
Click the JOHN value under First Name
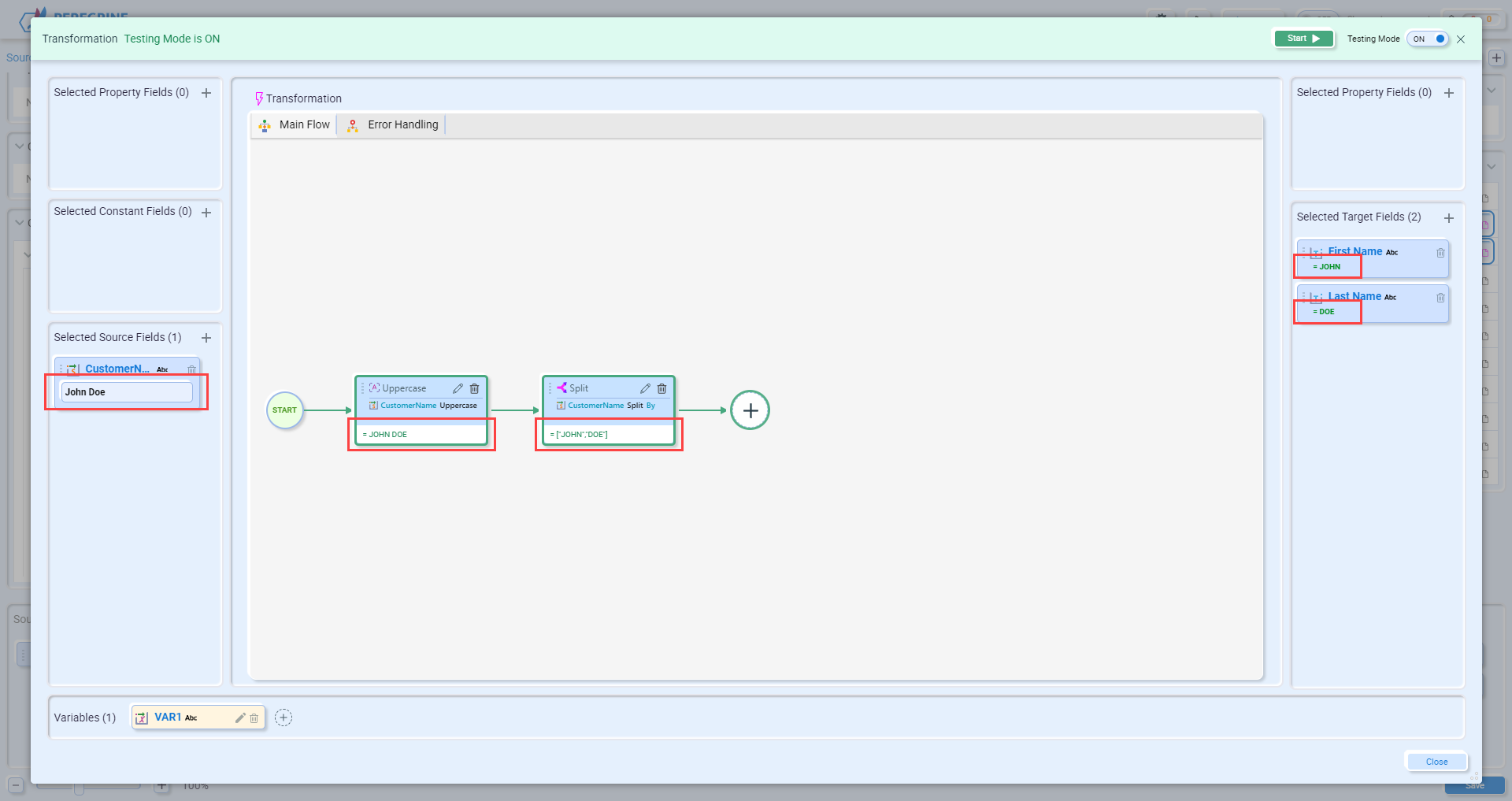(1327, 267)
